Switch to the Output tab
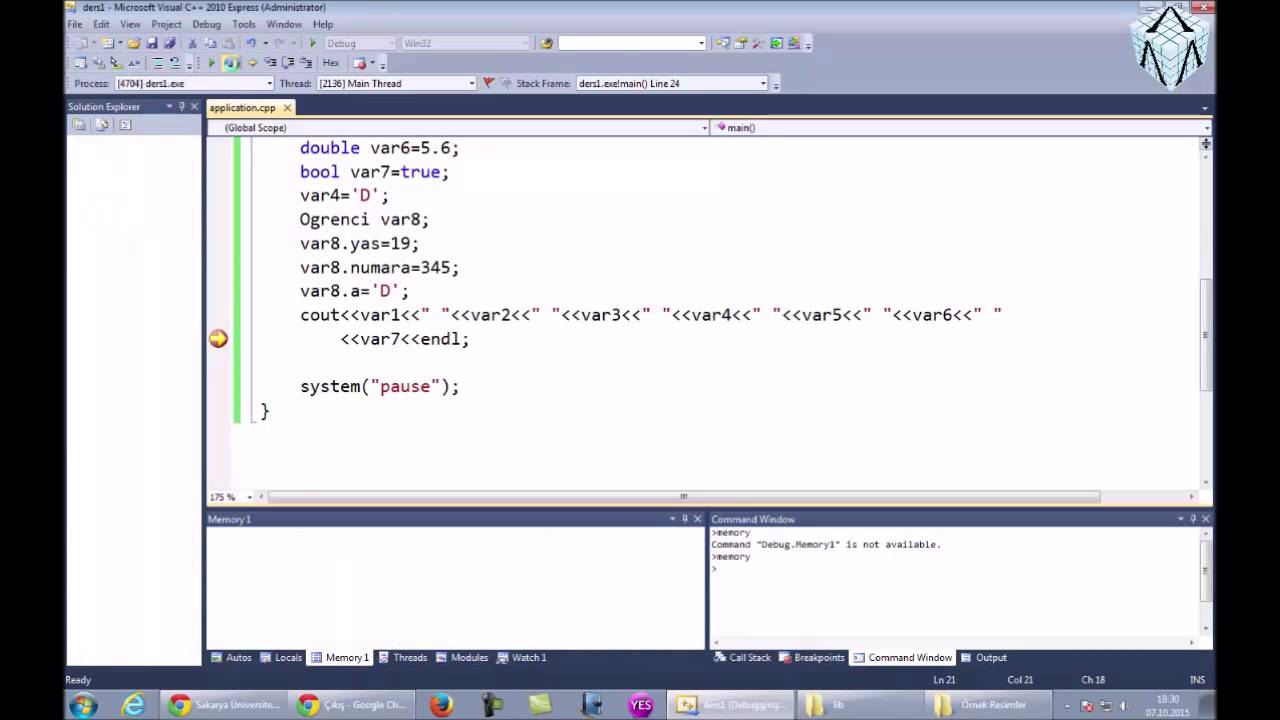The height and width of the screenshot is (720, 1280). (x=984, y=658)
